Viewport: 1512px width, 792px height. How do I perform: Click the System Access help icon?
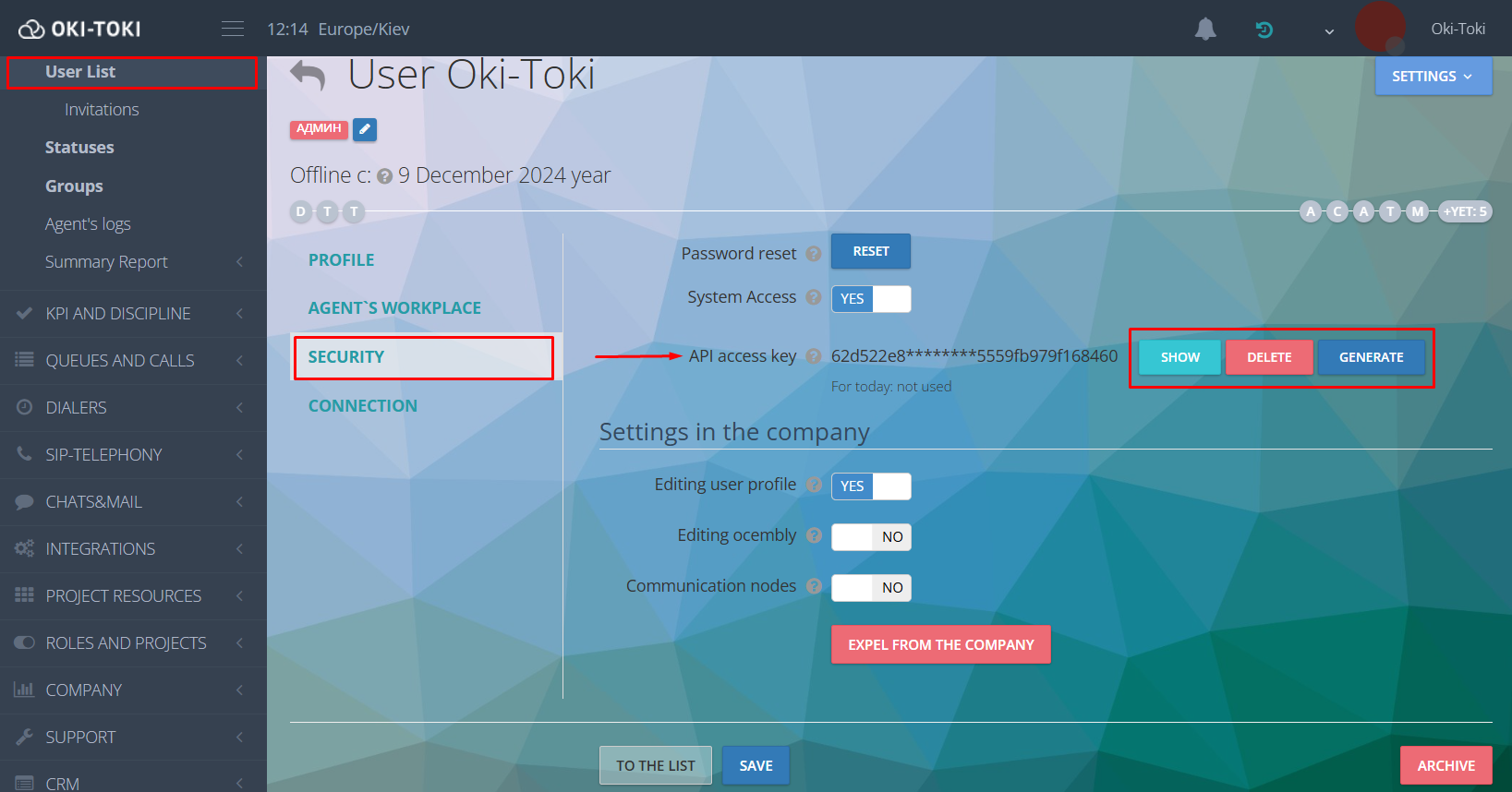814,297
